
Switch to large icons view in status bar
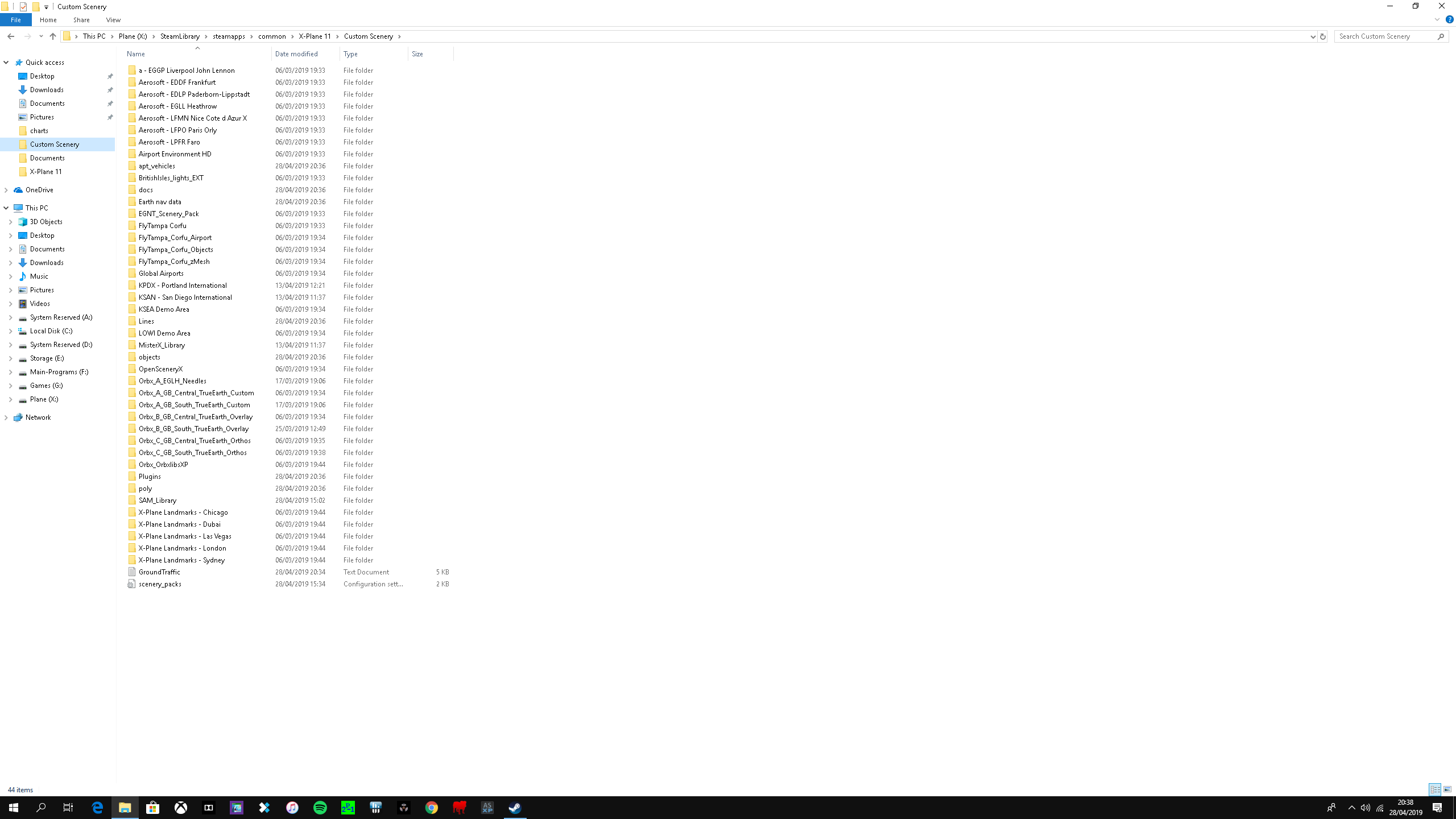tap(1447, 789)
